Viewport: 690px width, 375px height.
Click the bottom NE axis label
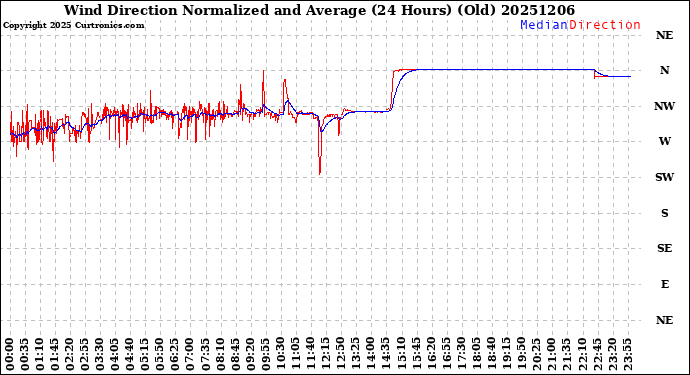[x=664, y=320]
